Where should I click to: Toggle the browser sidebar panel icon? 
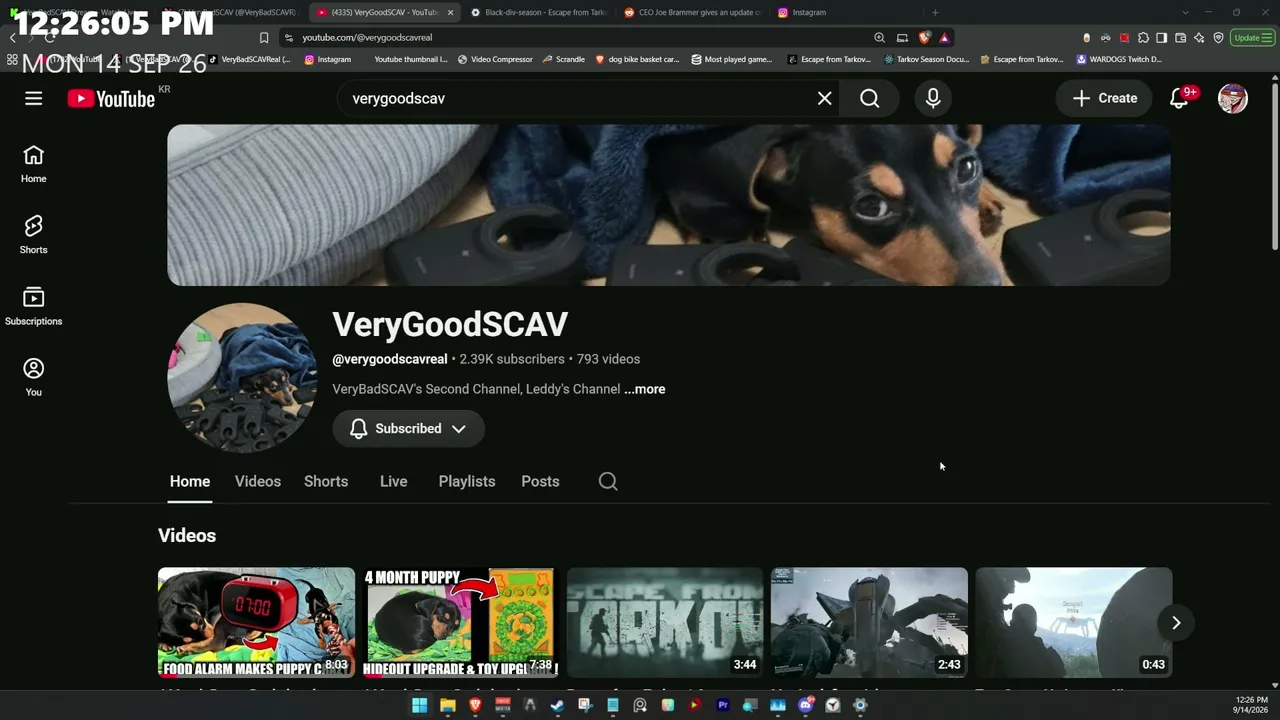(x=1161, y=37)
